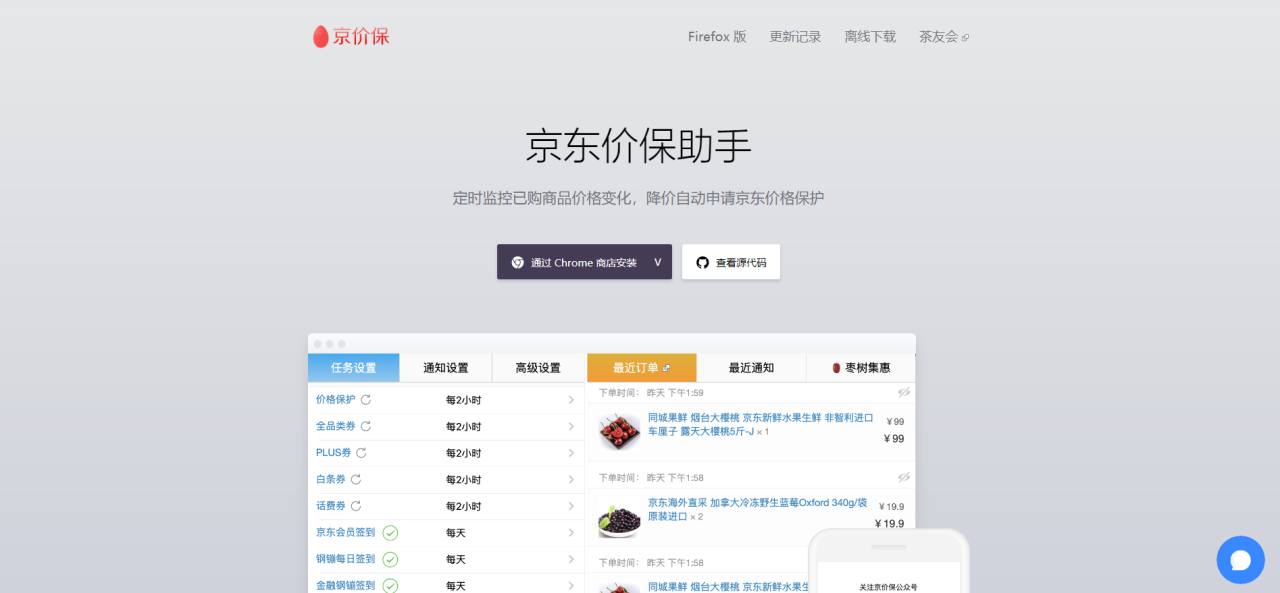Expand the 京东会员签到 row chevron

(x=571, y=533)
